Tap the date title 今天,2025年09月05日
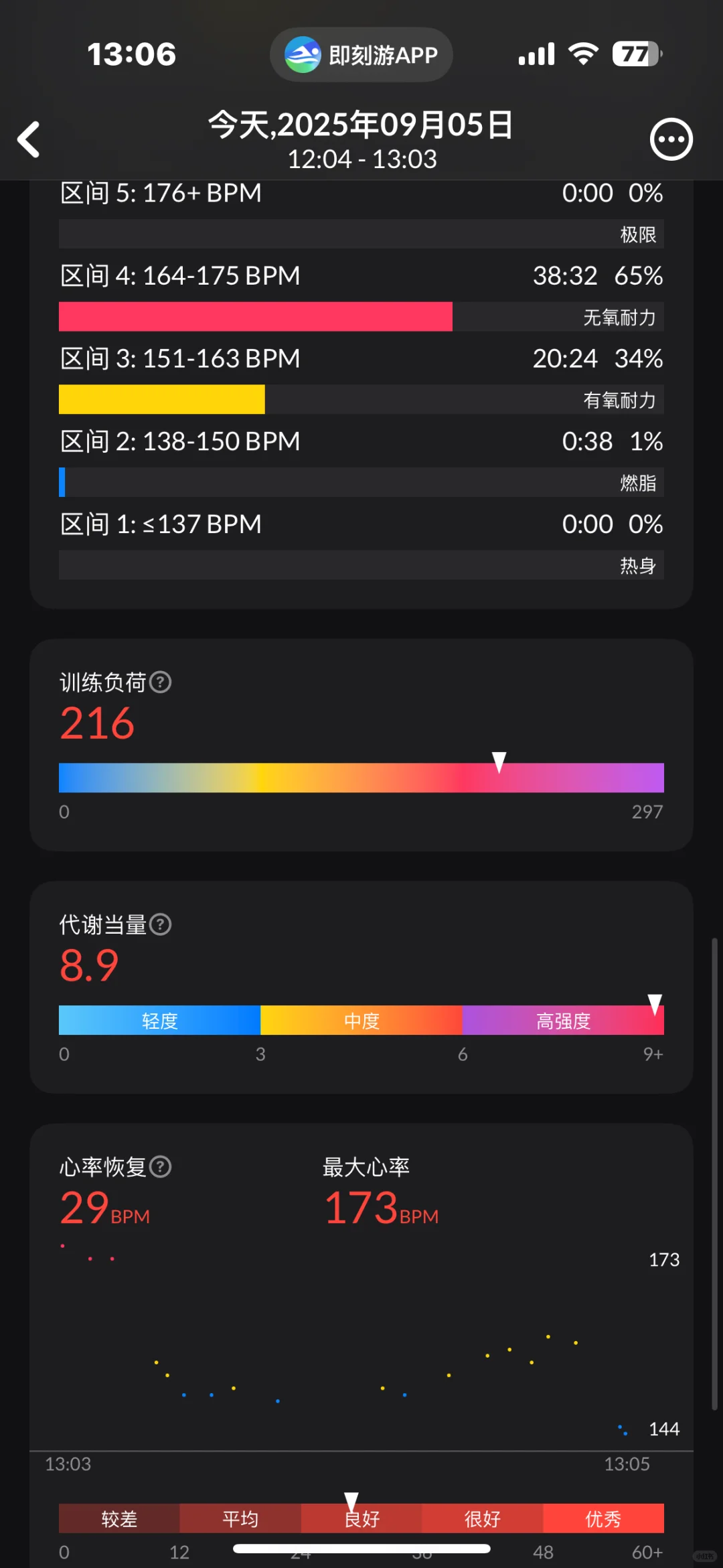This screenshot has height=1568, width=723. [361, 125]
